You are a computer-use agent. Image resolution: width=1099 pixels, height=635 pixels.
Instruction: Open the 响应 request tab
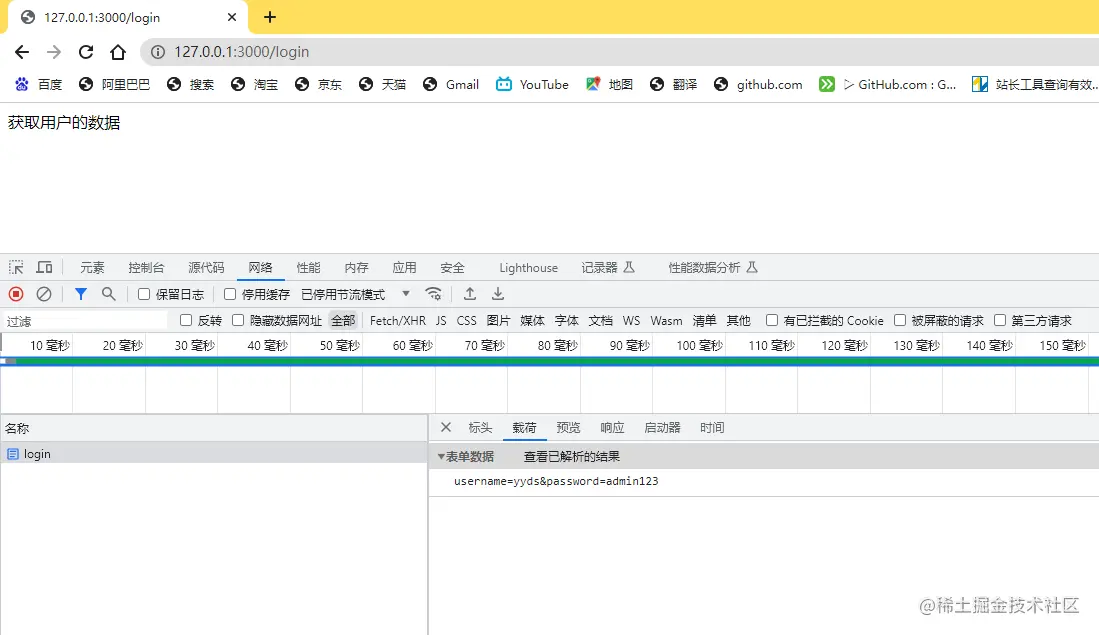point(612,428)
